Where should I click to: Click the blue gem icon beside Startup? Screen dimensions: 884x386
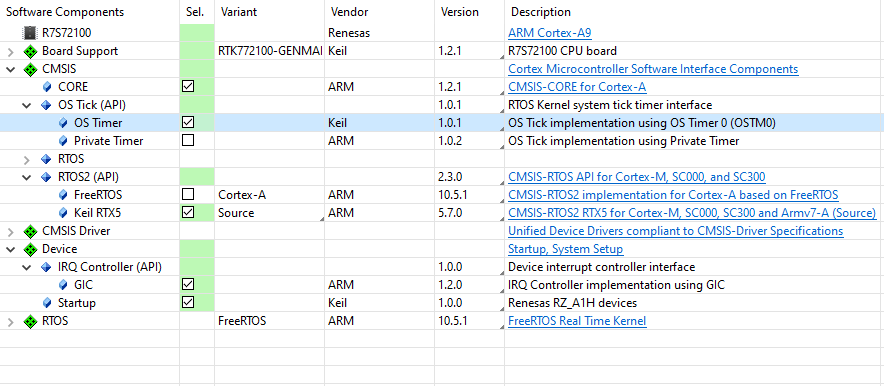point(47,303)
